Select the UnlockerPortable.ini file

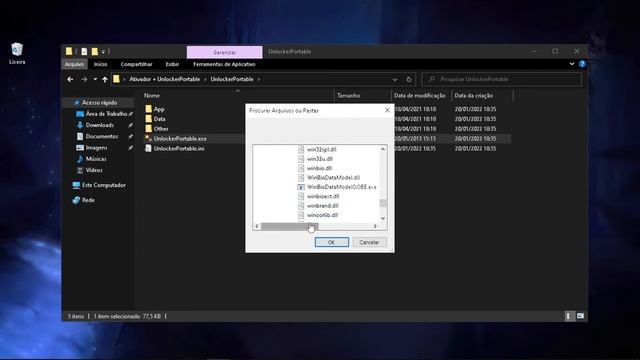[179, 148]
